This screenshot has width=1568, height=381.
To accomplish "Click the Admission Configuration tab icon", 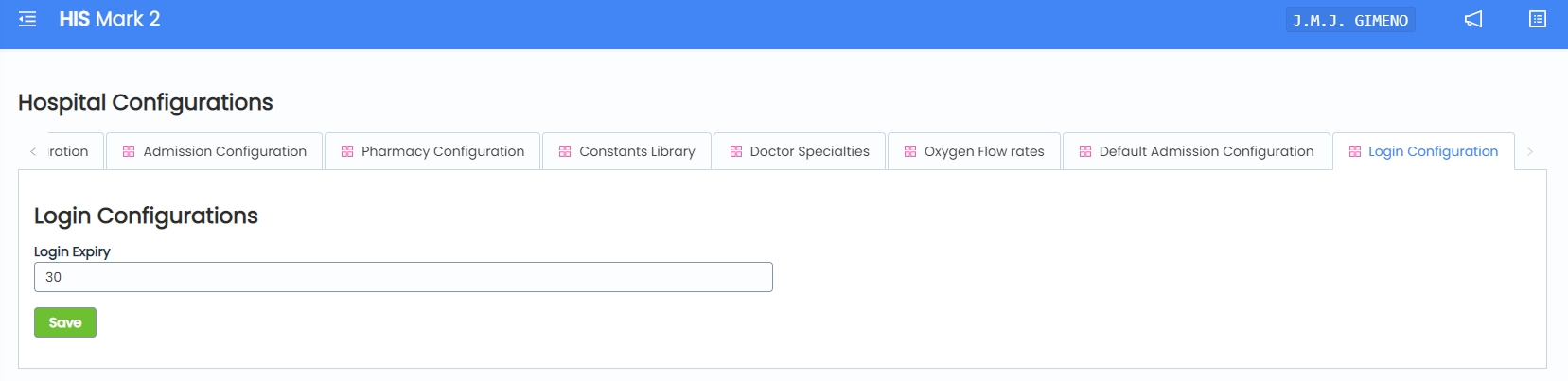I will point(129,151).
